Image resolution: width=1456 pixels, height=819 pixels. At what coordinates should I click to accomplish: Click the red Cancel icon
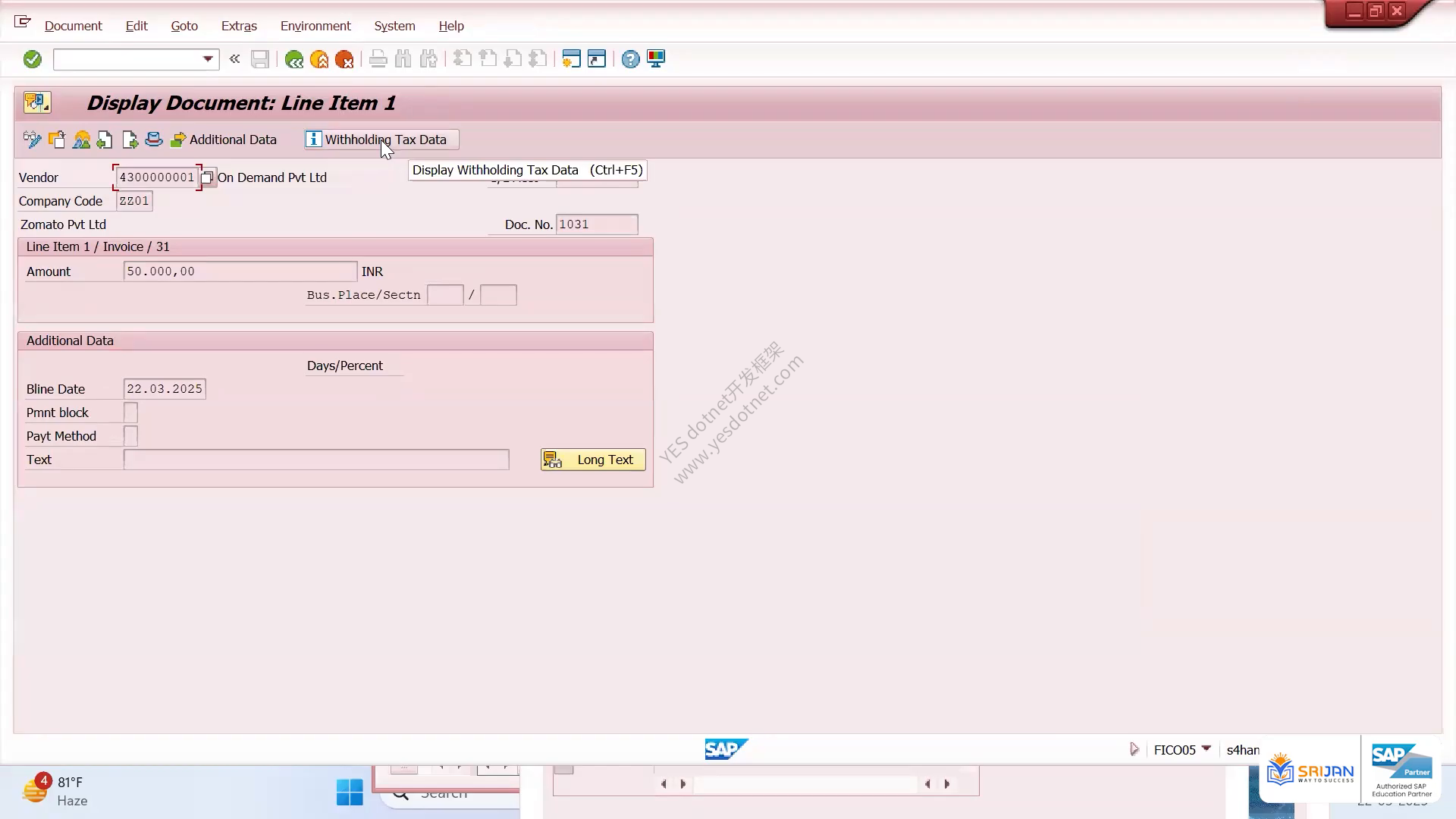point(344,59)
